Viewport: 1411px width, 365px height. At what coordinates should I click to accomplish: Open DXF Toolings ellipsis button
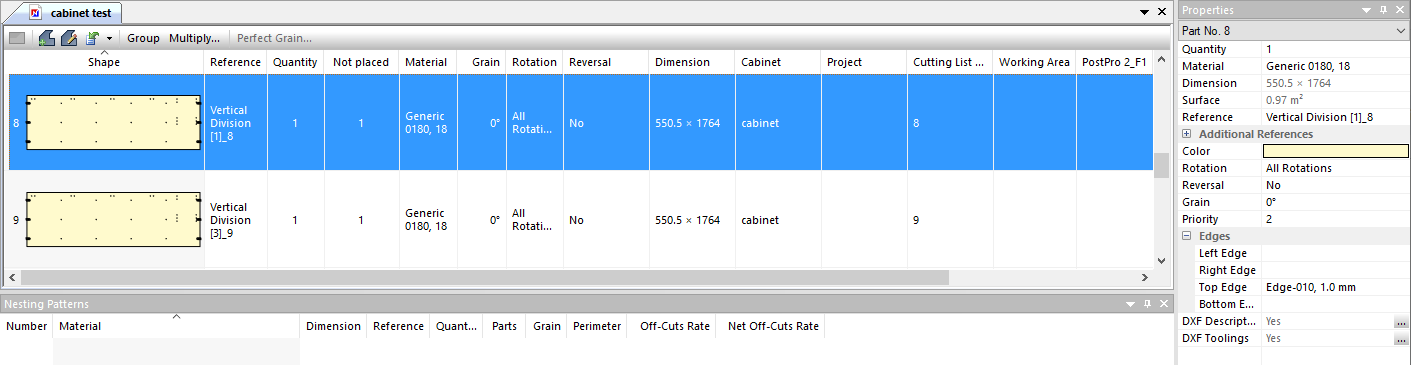pyautogui.click(x=1401, y=339)
